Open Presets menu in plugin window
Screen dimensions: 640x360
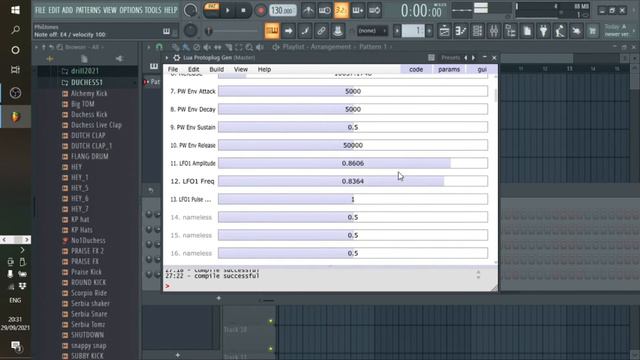click(450, 58)
